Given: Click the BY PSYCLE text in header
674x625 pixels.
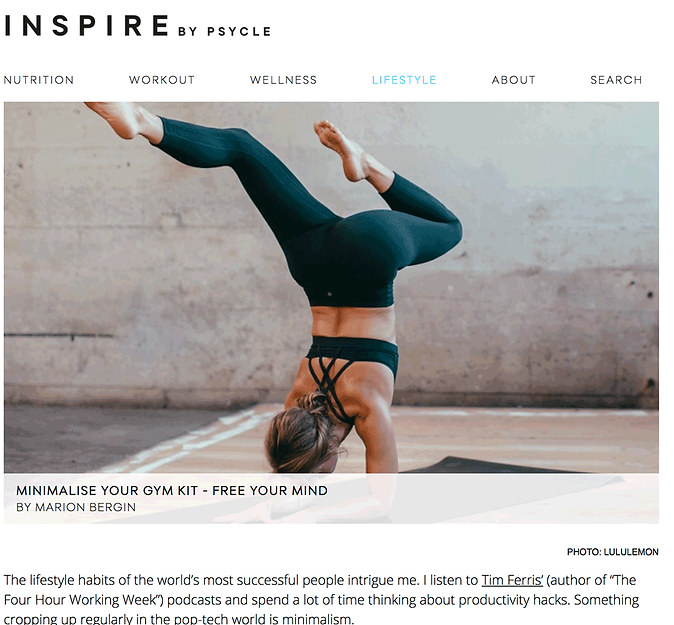Looking at the screenshot, I should pos(224,31).
